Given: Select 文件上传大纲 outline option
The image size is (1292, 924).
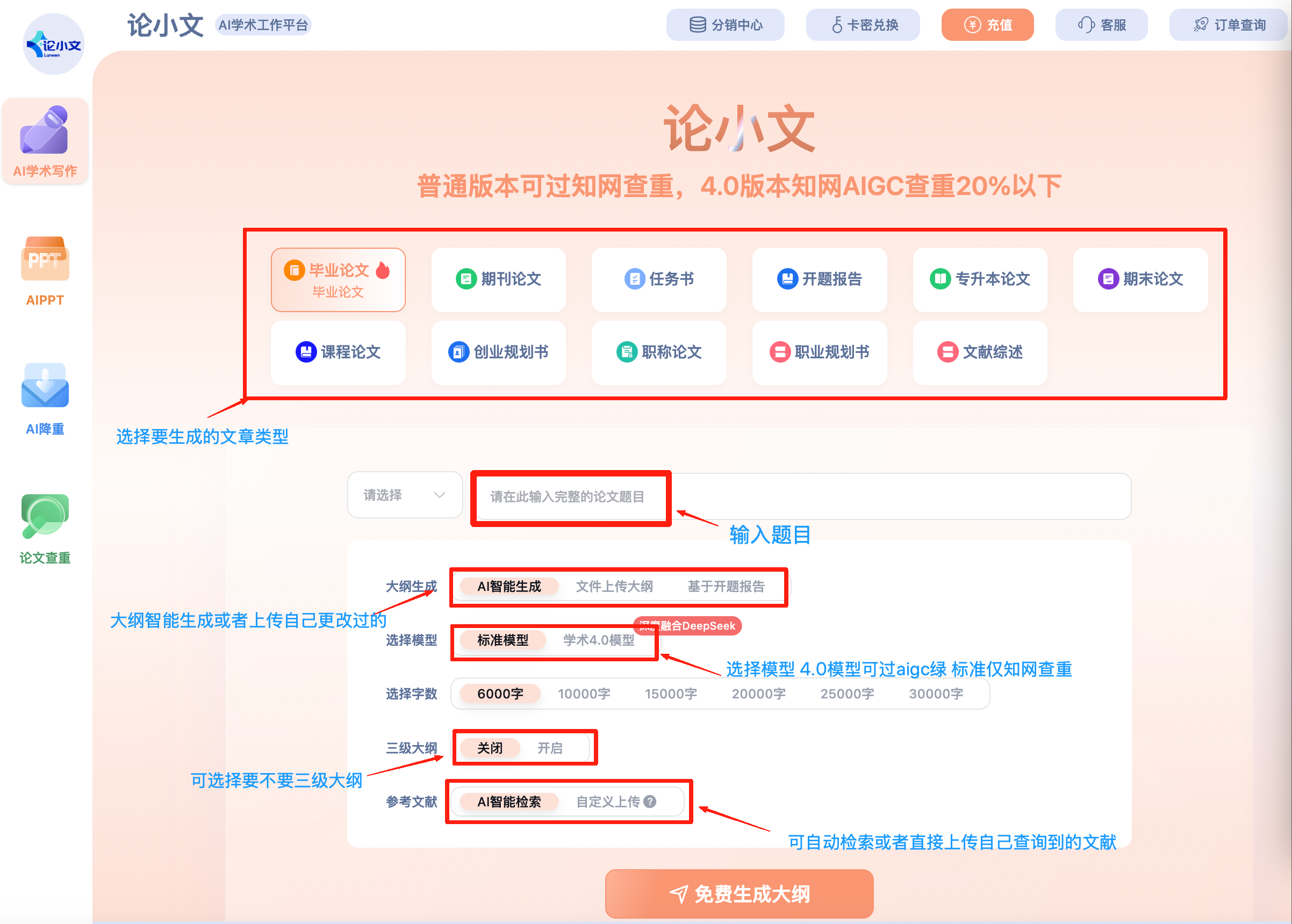Looking at the screenshot, I should pyautogui.click(x=614, y=586).
